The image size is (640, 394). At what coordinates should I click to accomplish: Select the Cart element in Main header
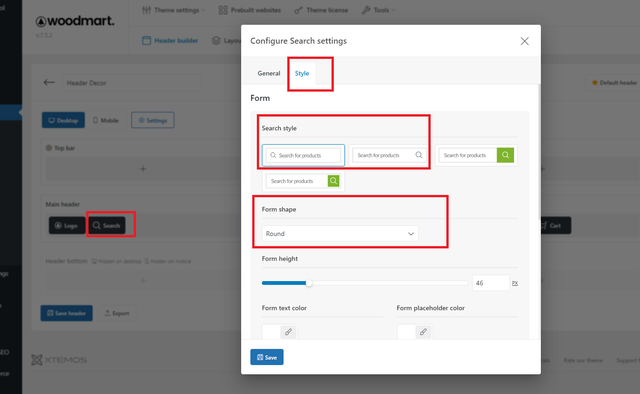[x=555, y=225]
